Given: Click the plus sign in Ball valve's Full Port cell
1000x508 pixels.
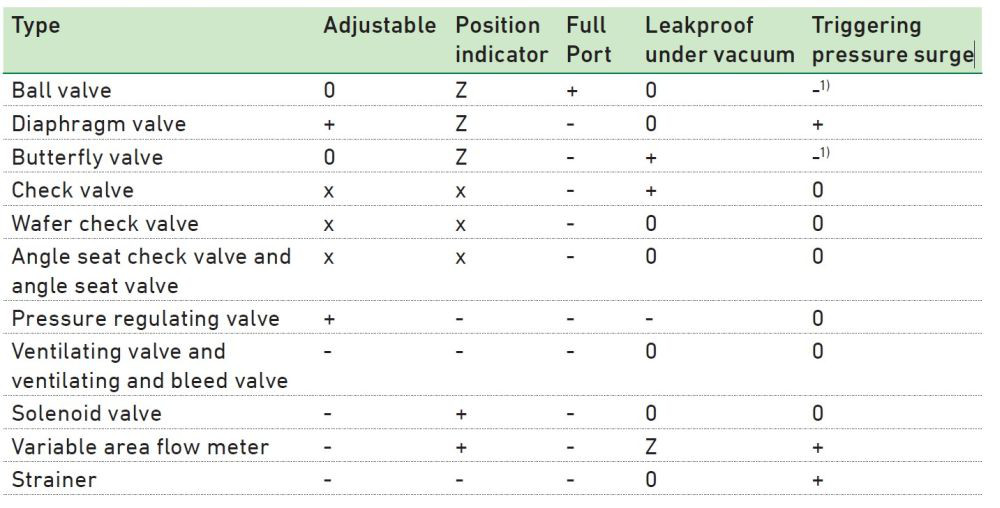Looking at the screenshot, I should (572, 90).
